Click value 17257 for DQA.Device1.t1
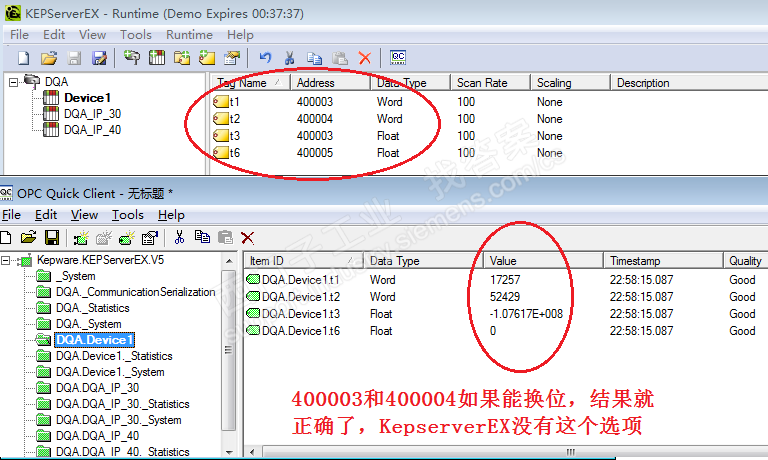Screen dimensions: 768x460 (x=505, y=280)
